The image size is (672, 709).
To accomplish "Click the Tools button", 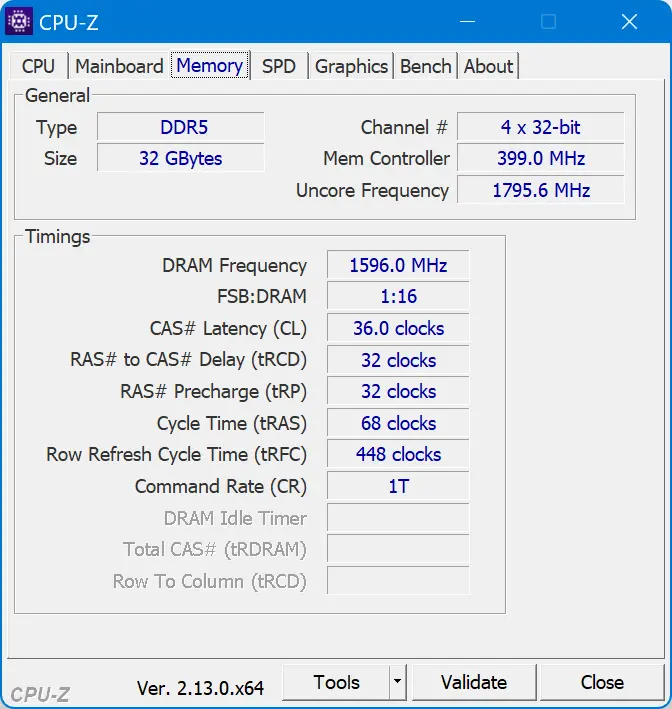I will (336, 682).
